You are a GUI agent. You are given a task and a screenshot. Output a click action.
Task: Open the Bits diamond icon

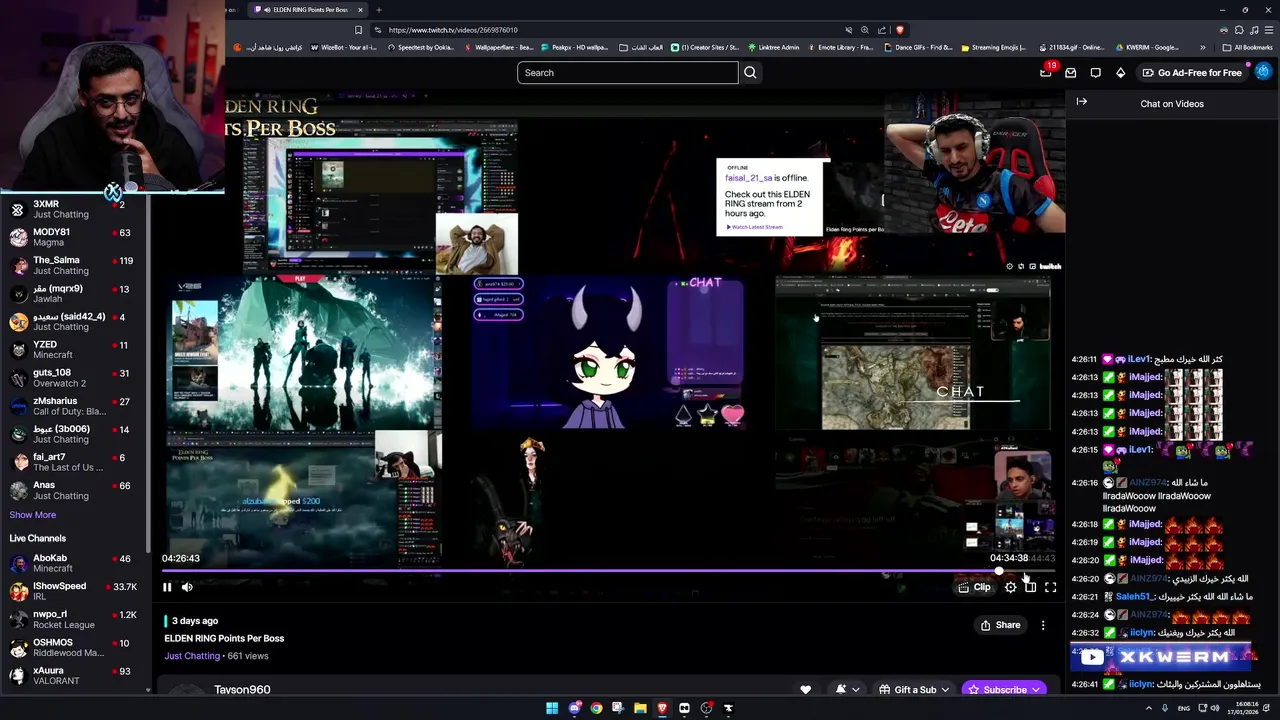coord(1121,72)
